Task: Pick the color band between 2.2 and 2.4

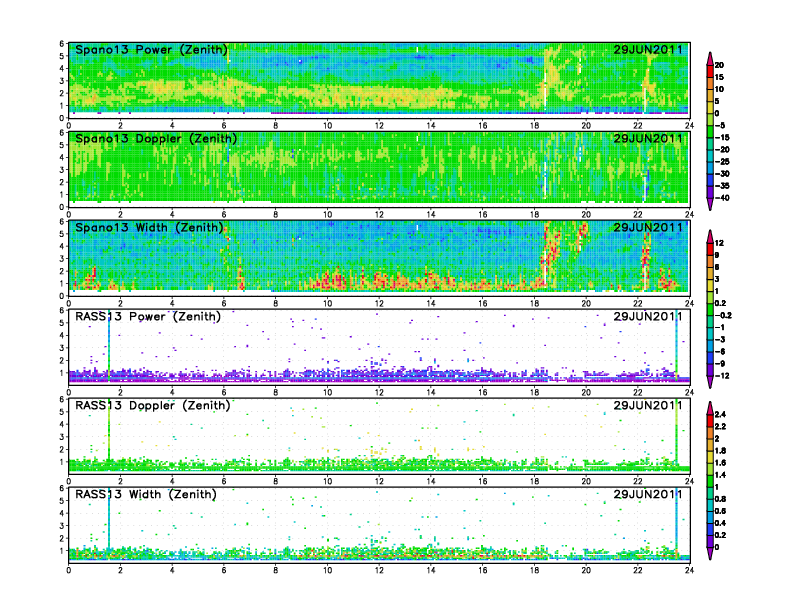Action: [710, 420]
